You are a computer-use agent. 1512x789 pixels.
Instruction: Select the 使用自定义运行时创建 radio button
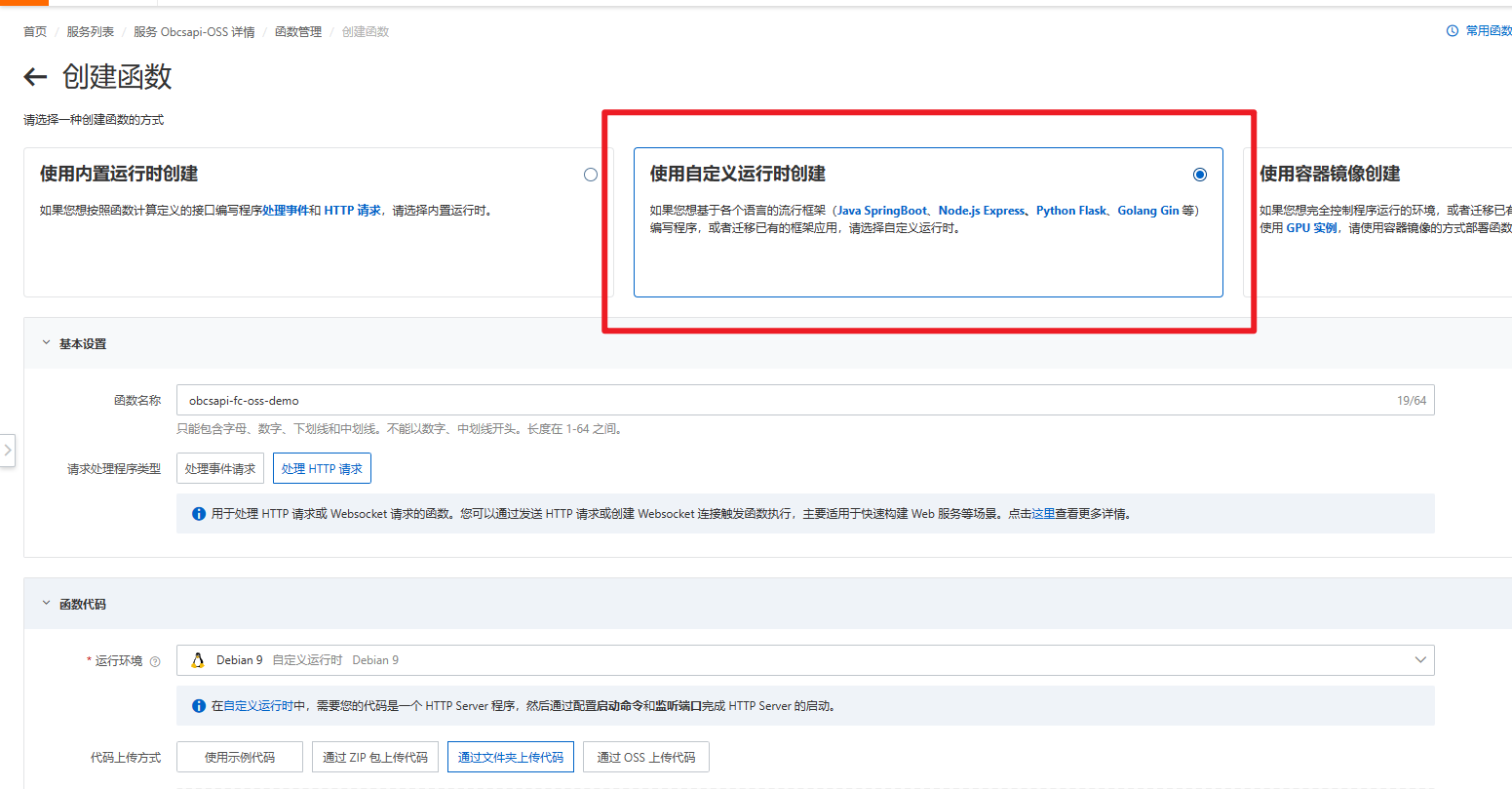point(1199,175)
